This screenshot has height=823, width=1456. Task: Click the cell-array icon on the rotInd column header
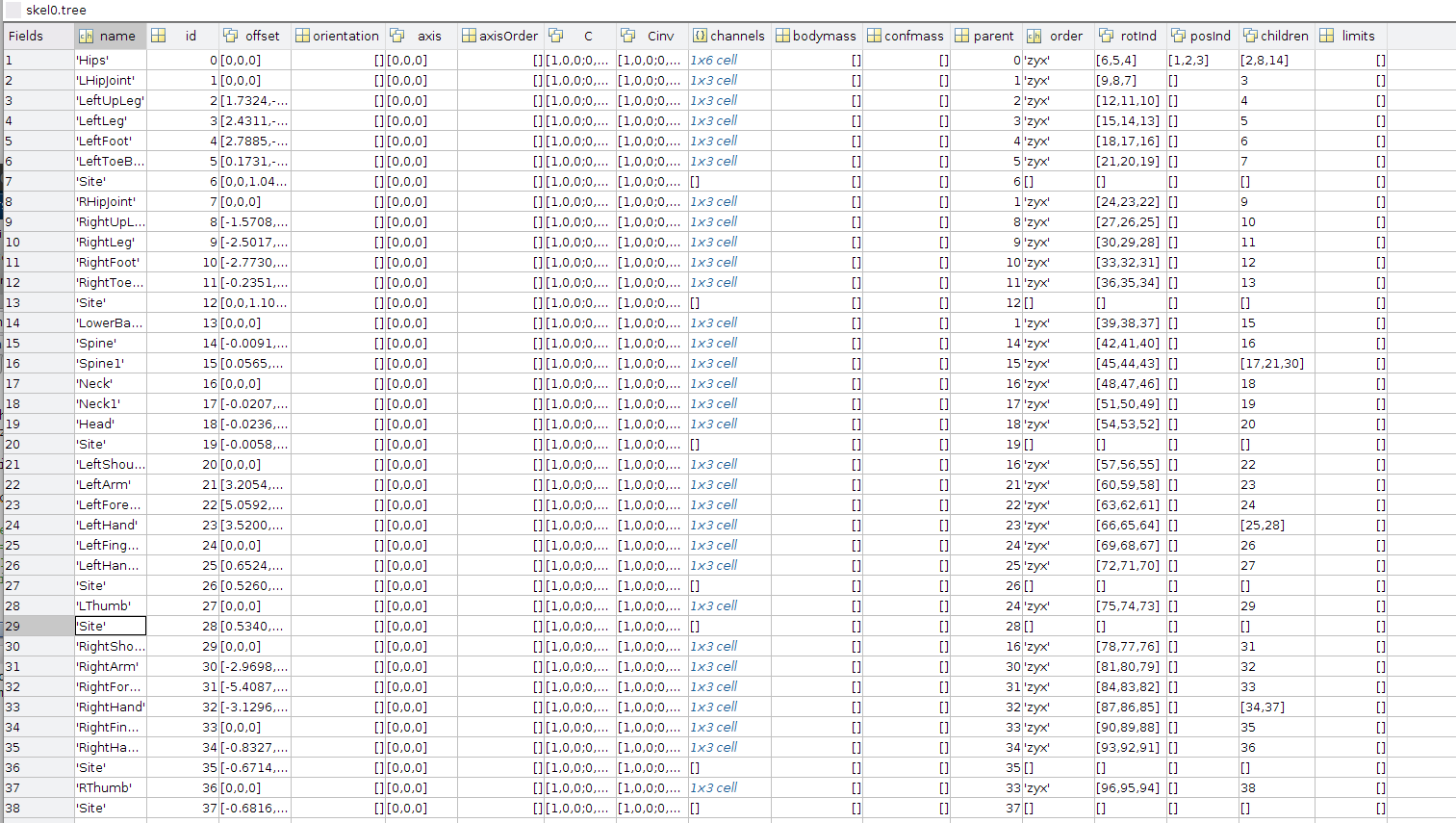coord(1105,36)
